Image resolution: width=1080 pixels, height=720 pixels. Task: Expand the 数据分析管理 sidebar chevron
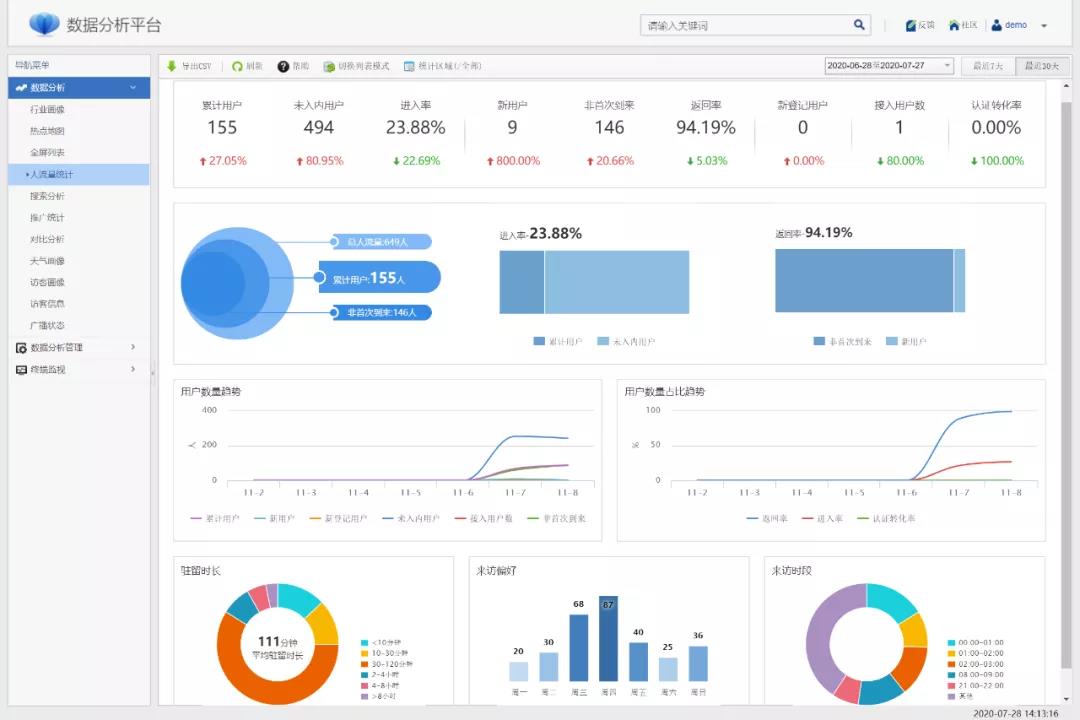click(133, 347)
